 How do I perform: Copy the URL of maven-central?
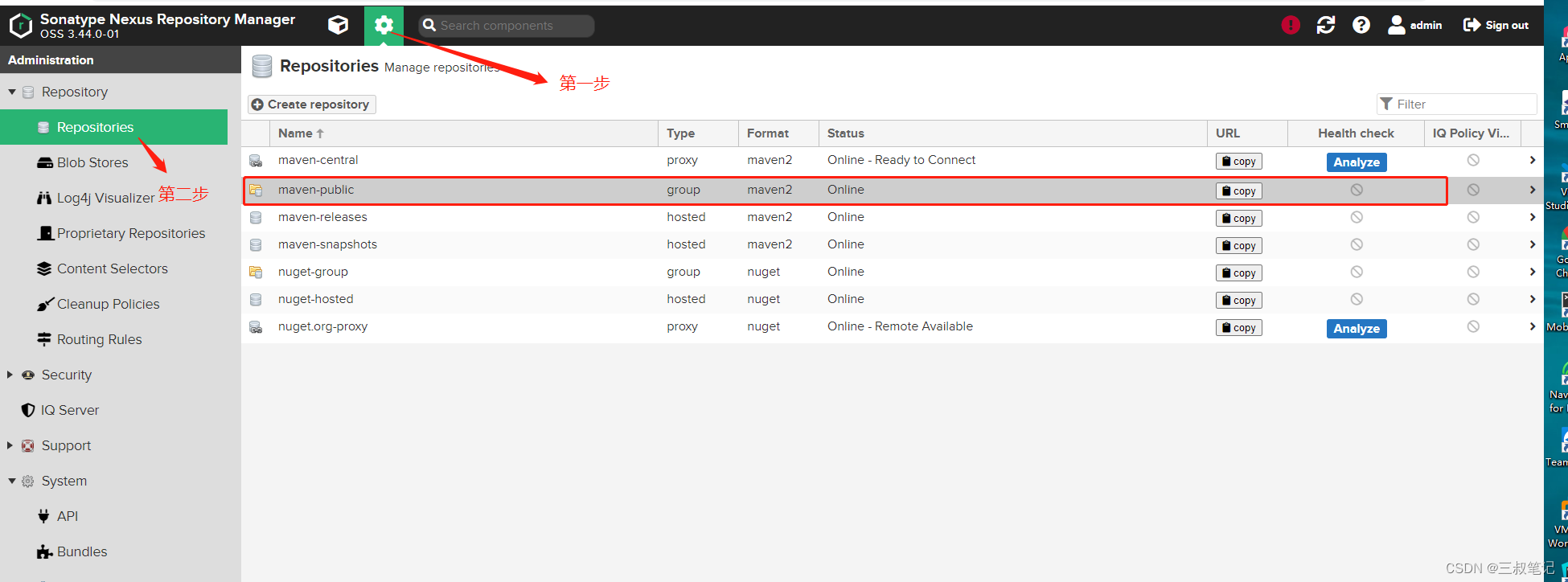(1238, 162)
